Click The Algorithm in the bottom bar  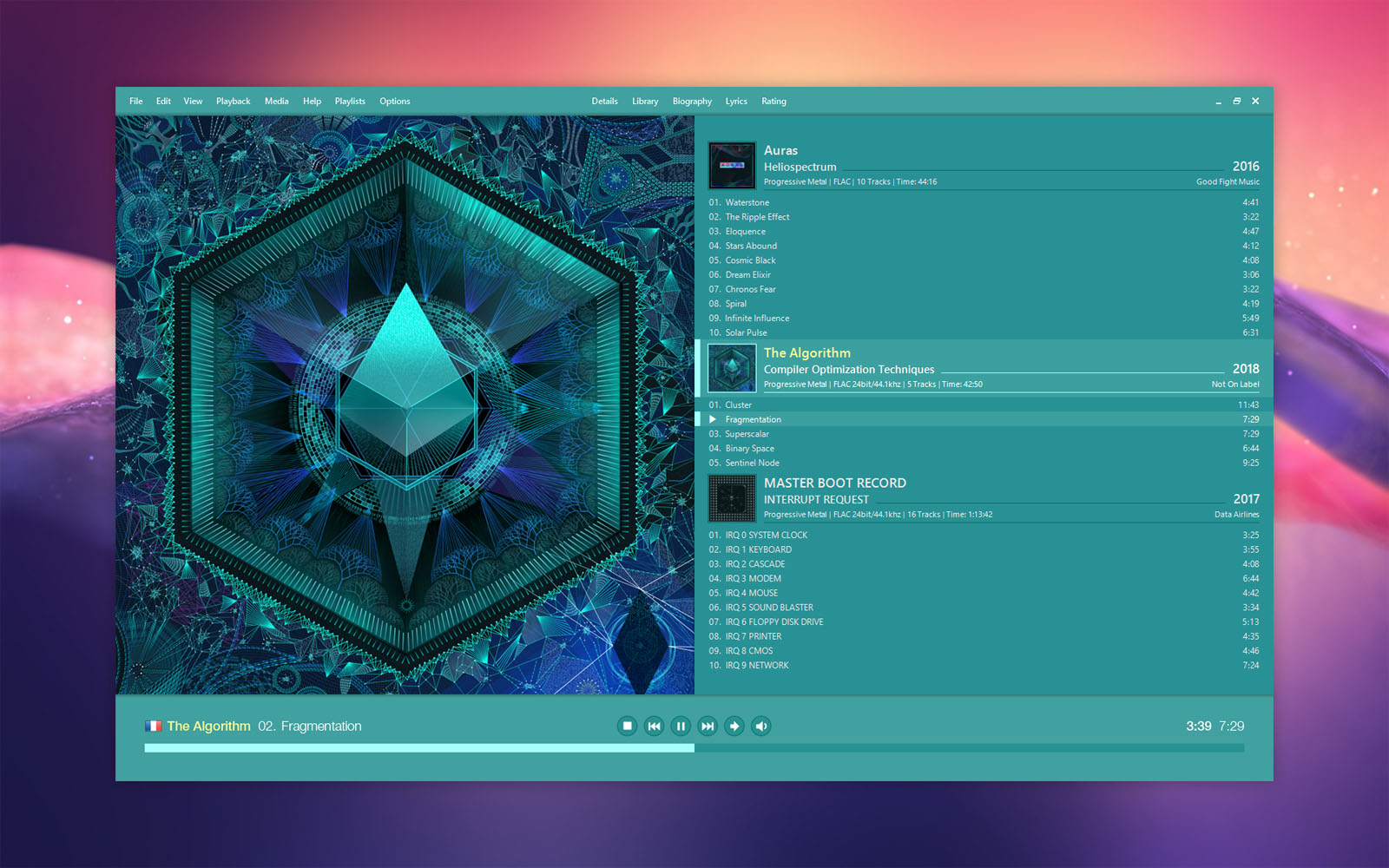(208, 726)
